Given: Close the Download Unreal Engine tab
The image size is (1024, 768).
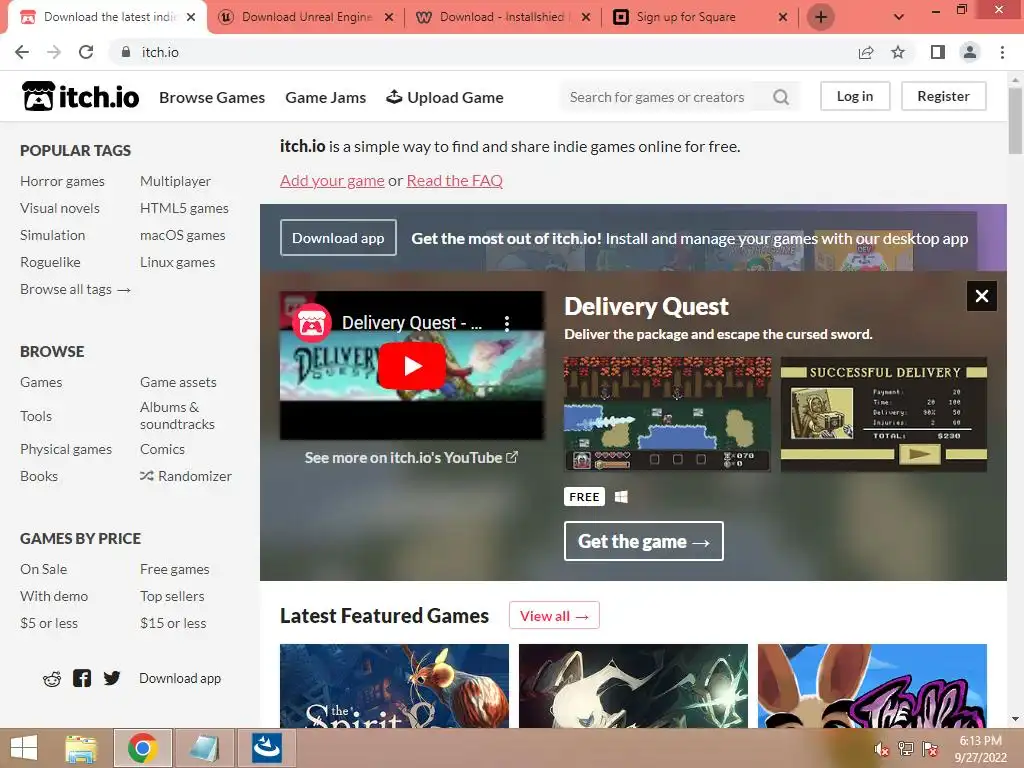Looking at the screenshot, I should click(x=389, y=17).
